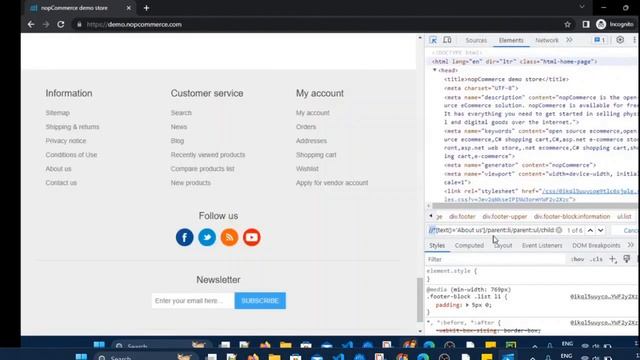
Task: Click the SUBSCRIBE button
Action: (260, 301)
